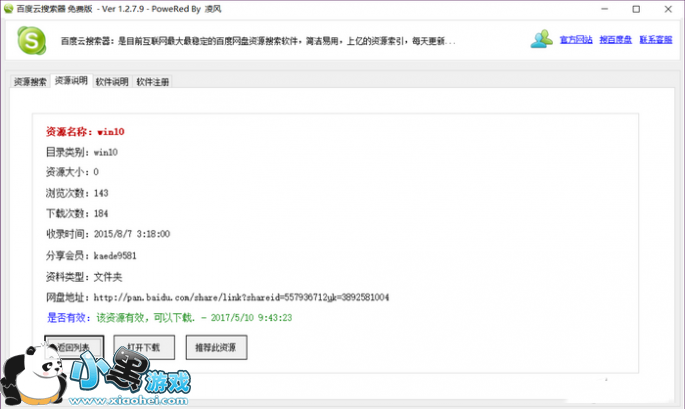
Task: Click the user contacts icon
Action: pyautogui.click(x=541, y=39)
